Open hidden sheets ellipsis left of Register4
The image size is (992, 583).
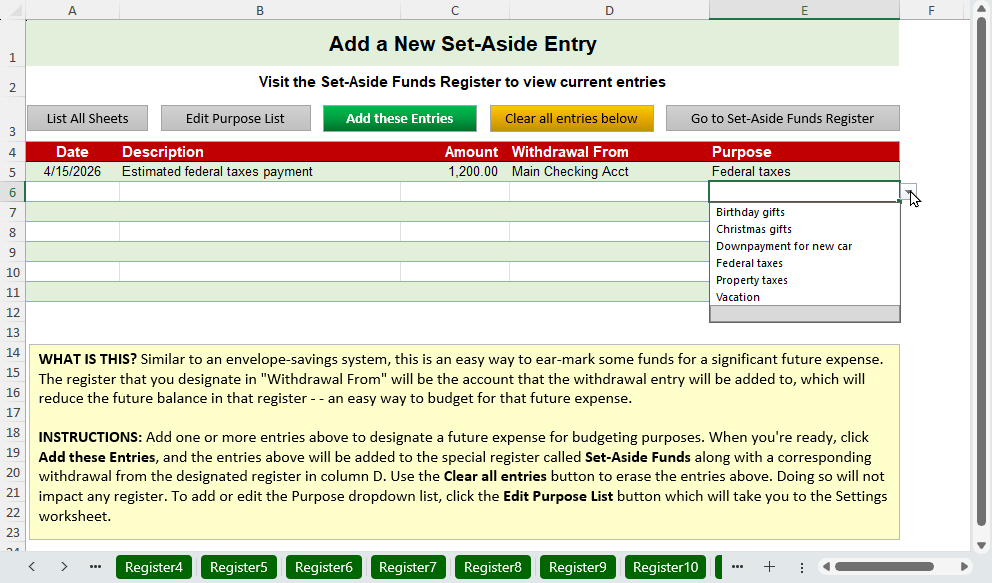pos(96,567)
